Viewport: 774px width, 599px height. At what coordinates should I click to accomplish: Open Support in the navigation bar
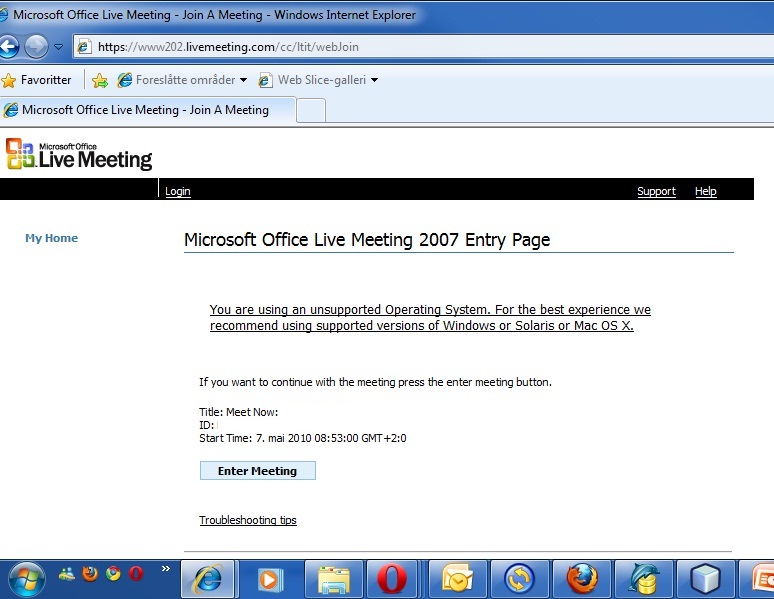coord(656,191)
